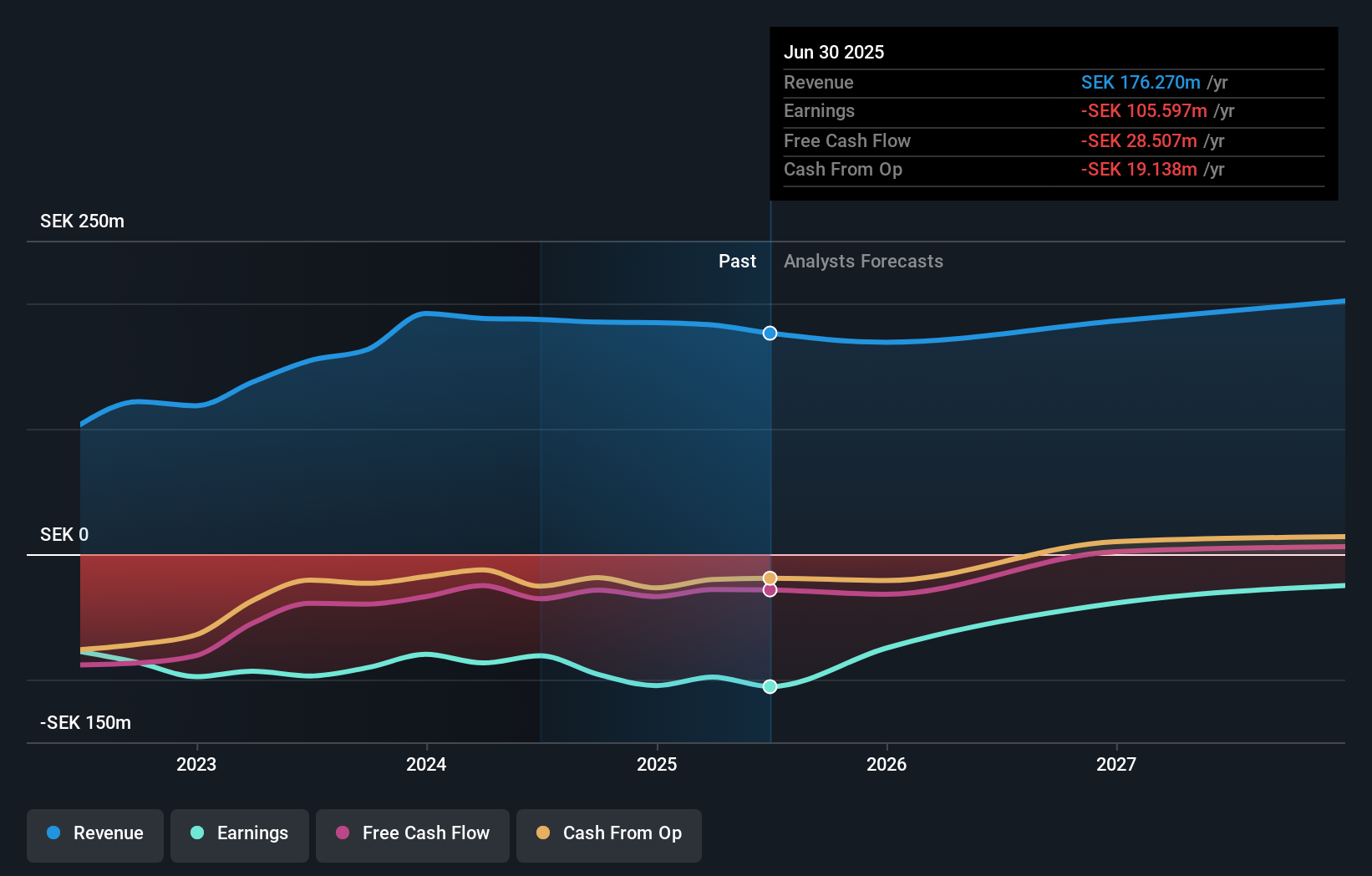This screenshot has height=876, width=1372.
Task: Toggle the Cash From Op series visibility
Action: click(608, 833)
